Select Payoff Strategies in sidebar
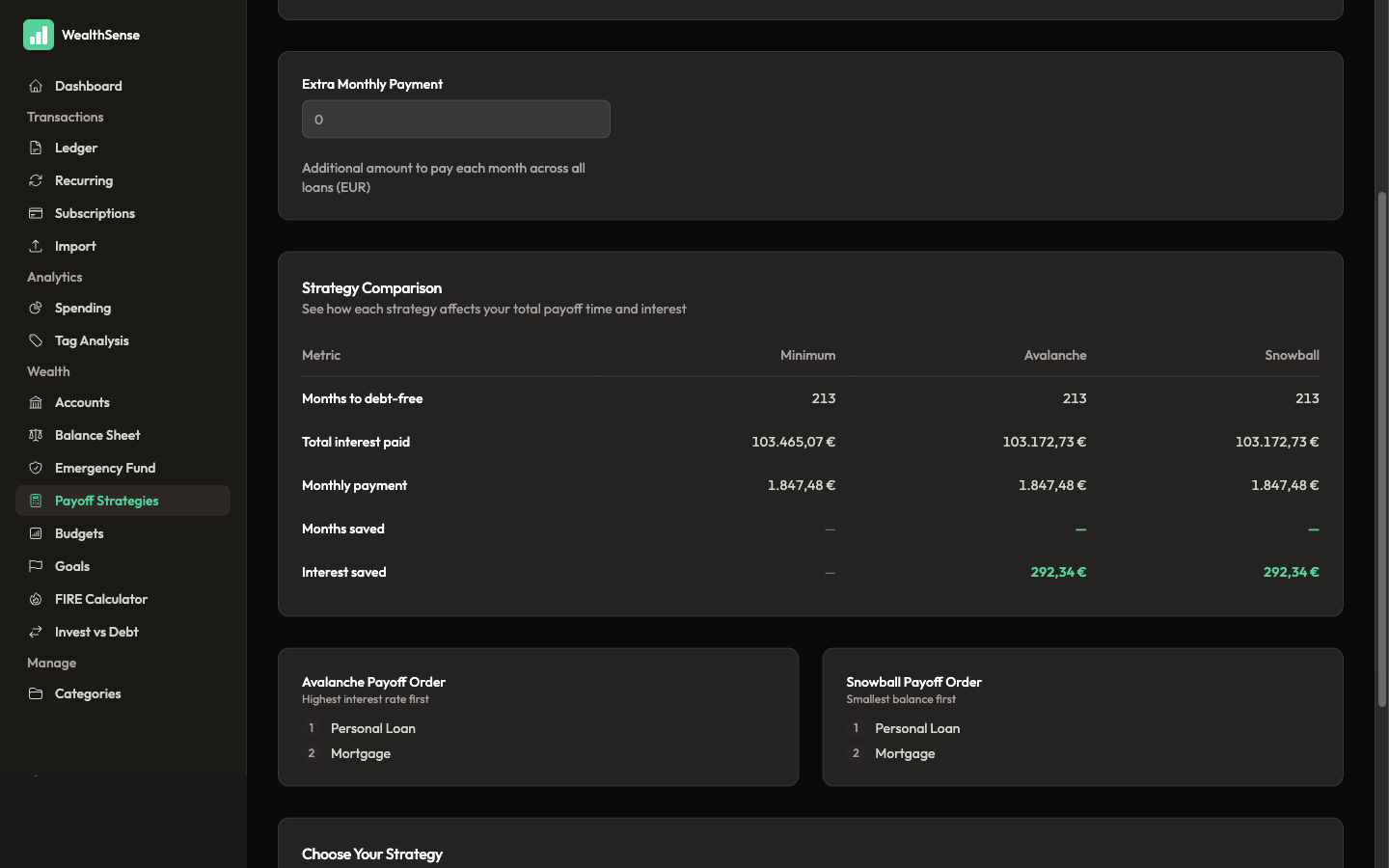Screen dimensions: 1389x868 pos(123,501)
